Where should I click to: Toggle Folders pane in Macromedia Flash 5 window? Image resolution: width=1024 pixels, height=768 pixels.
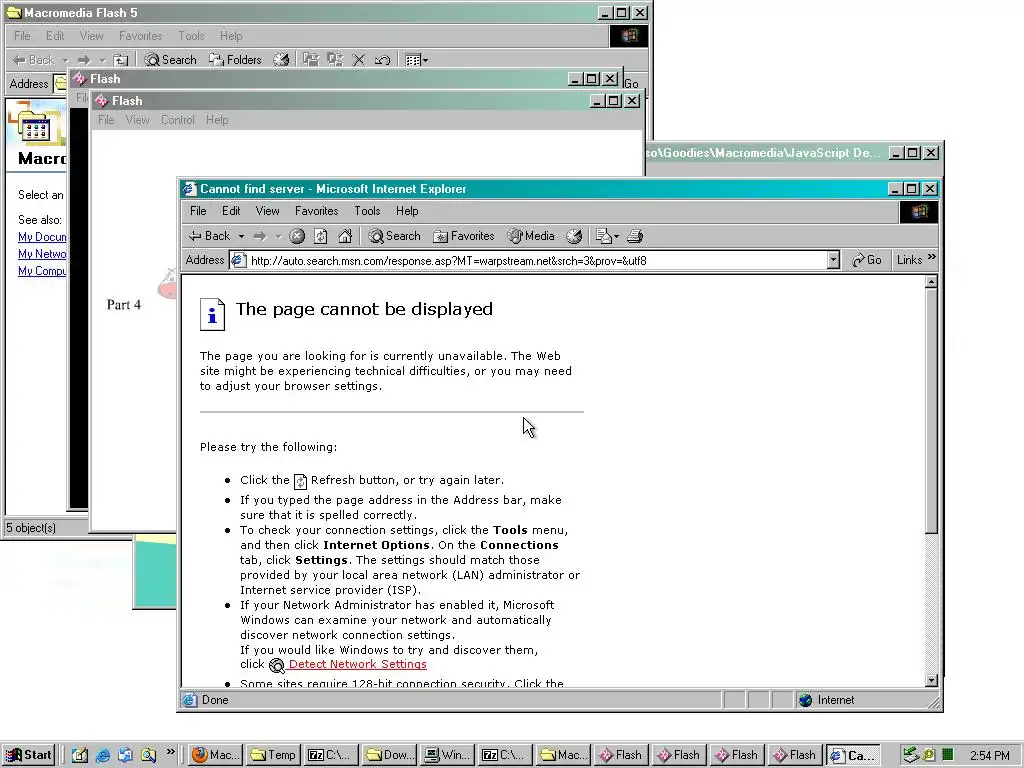point(235,59)
